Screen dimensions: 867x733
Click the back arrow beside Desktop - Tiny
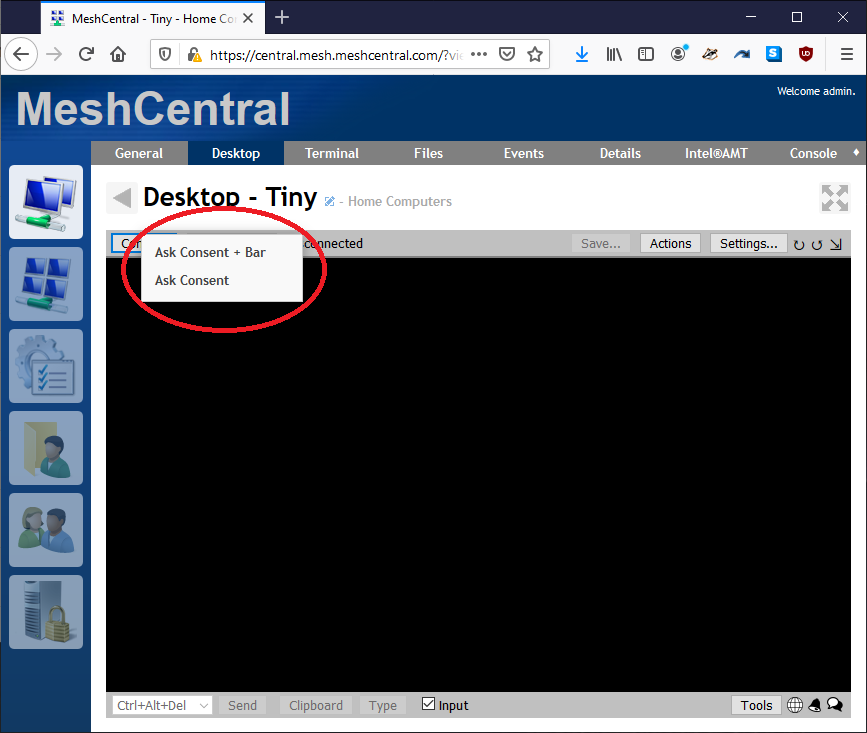tap(122, 198)
